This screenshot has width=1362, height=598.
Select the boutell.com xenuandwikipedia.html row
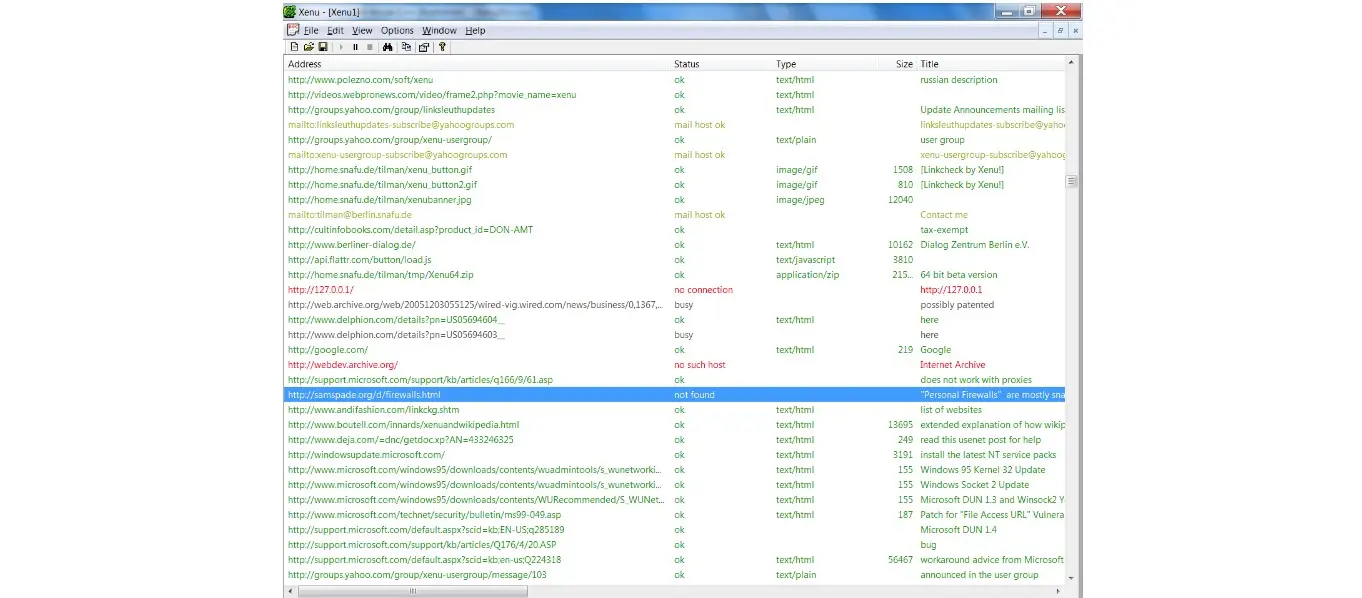674,425
